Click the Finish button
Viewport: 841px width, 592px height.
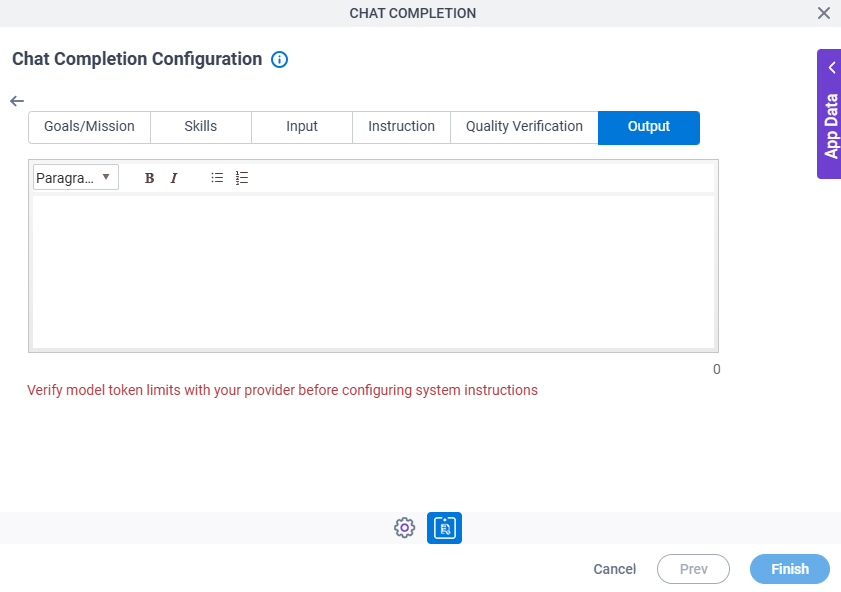click(x=790, y=569)
